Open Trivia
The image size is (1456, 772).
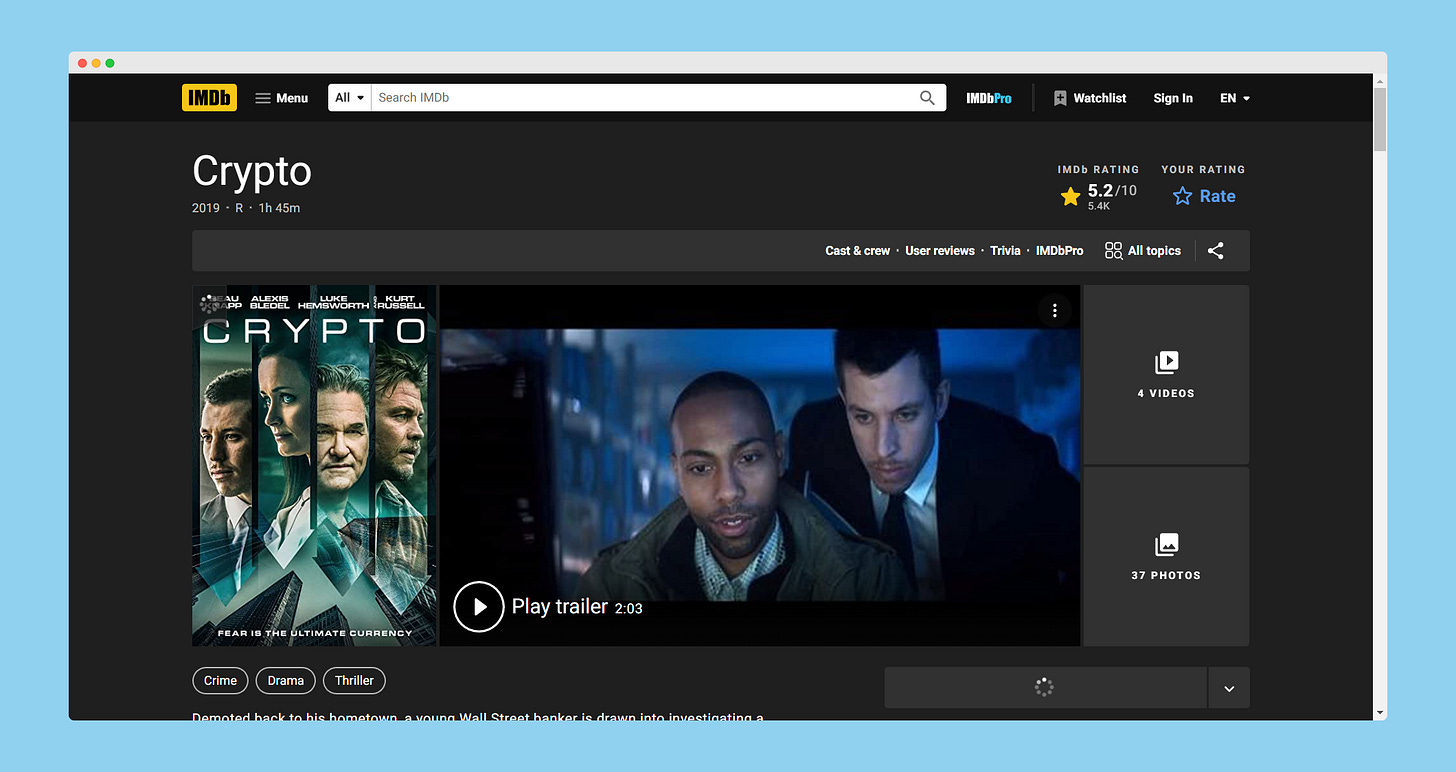click(1005, 251)
